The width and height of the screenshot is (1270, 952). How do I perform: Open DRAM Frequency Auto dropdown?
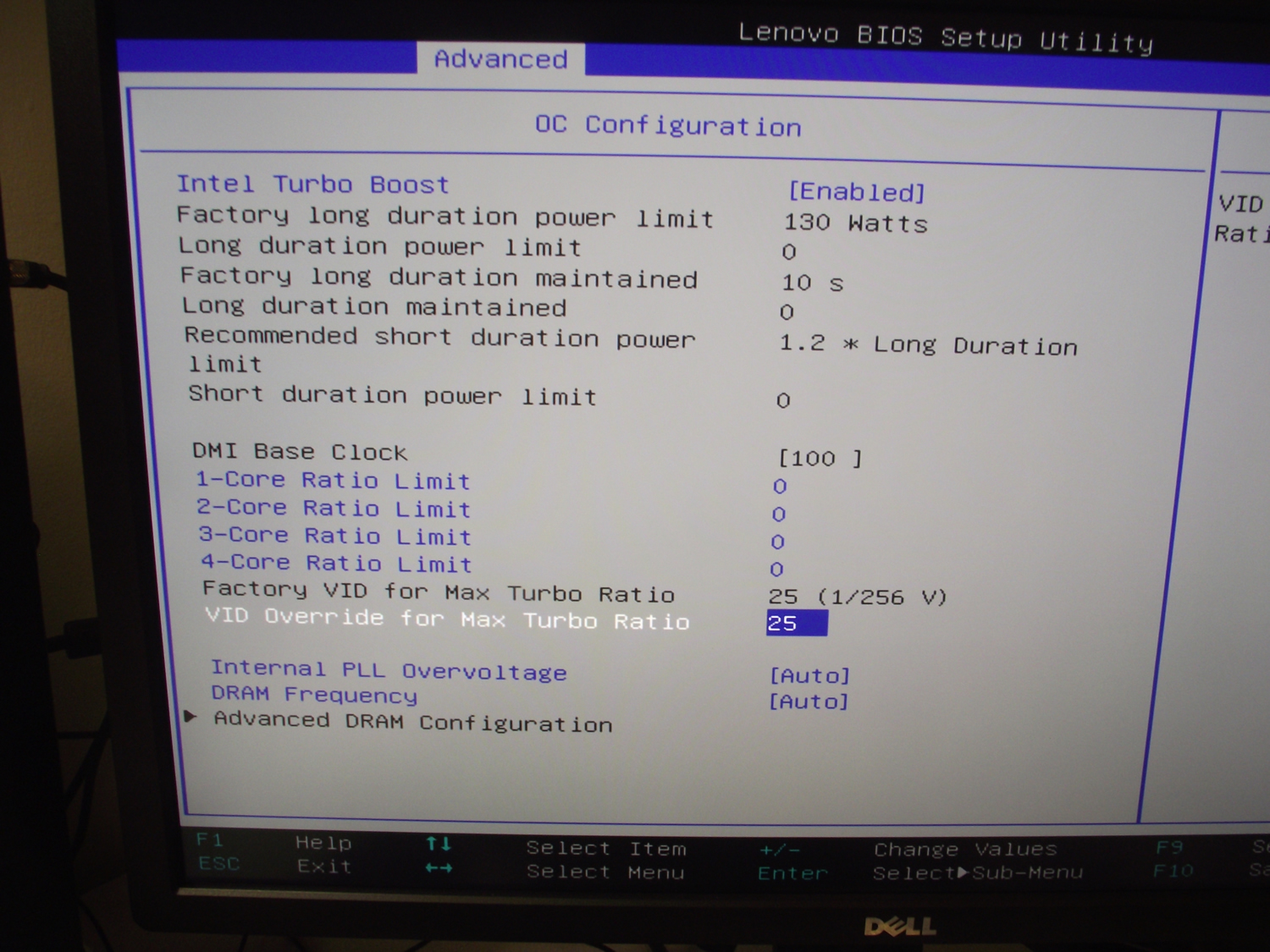click(809, 701)
